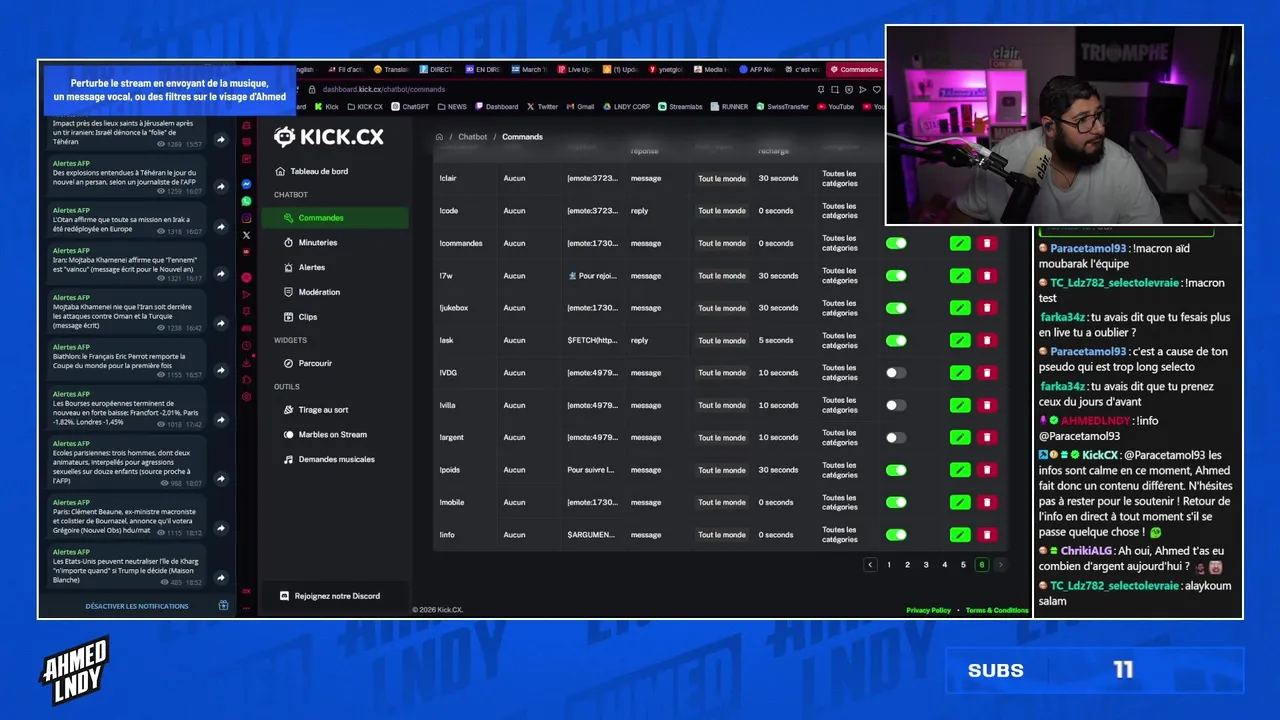Edit the !info command

[x=960, y=535]
